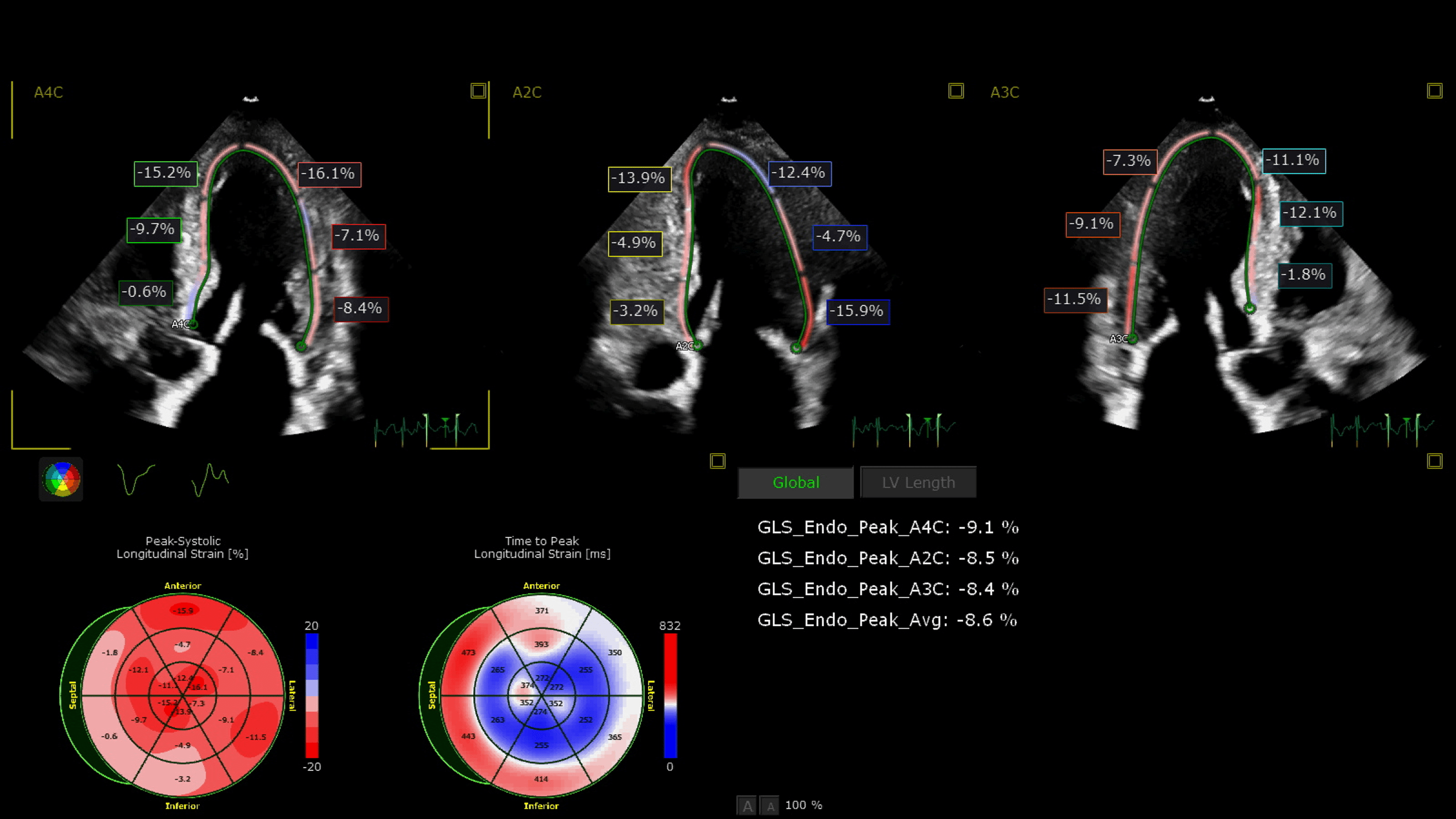Click the A4C view label
The image size is (1456, 819).
[49, 93]
